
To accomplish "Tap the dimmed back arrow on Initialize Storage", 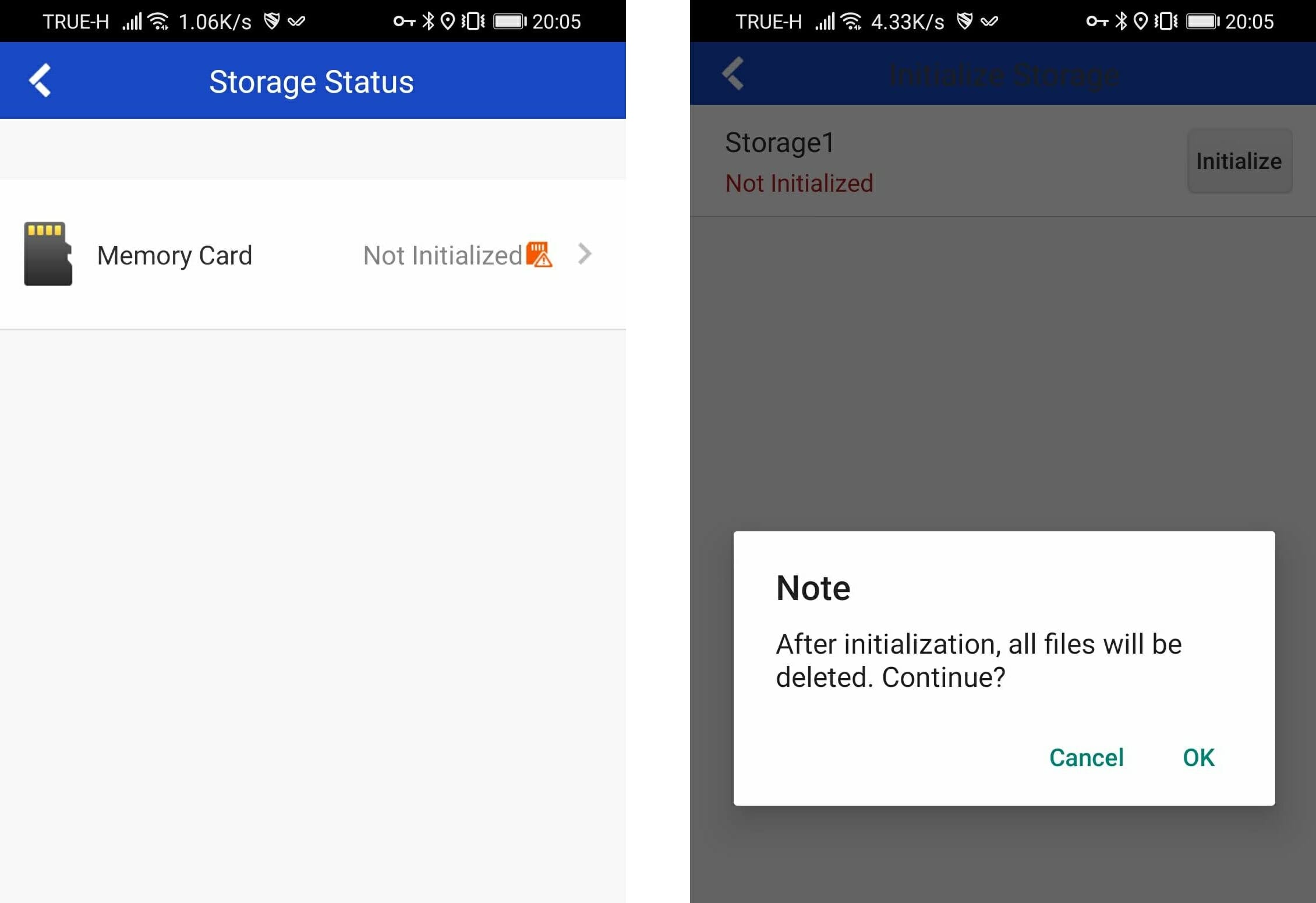I will 733,73.
